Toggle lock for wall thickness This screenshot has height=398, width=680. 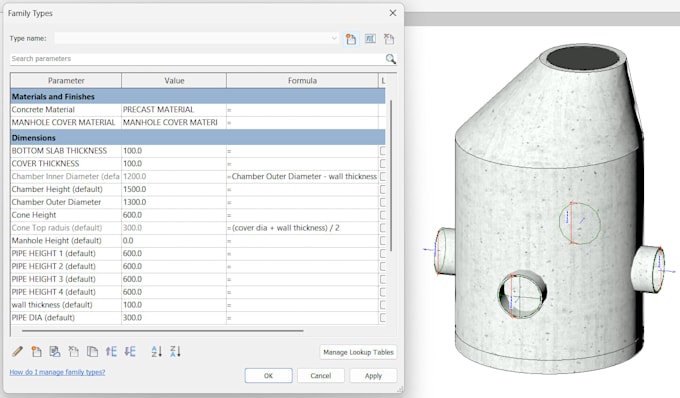(382, 305)
